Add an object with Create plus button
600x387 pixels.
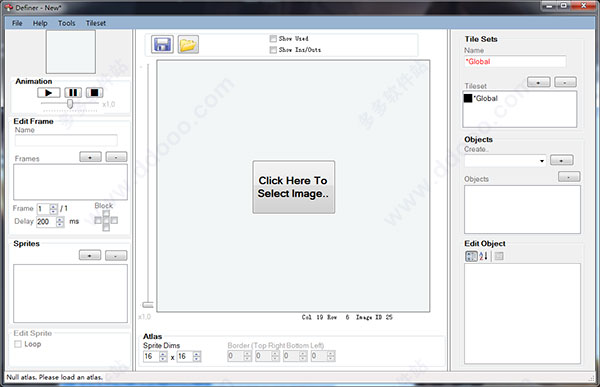(561, 160)
